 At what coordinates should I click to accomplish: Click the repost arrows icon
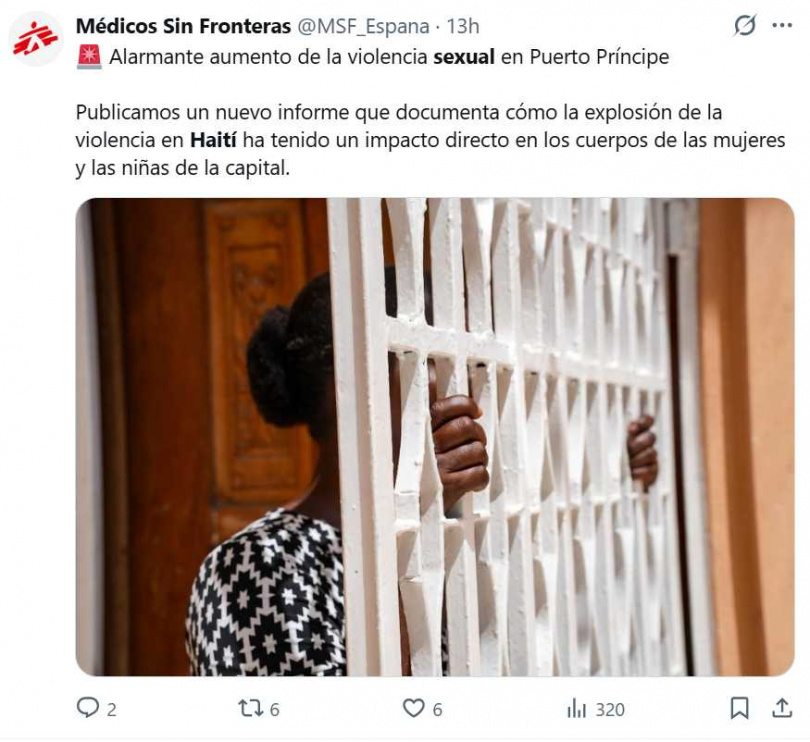[x=250, y=708]
